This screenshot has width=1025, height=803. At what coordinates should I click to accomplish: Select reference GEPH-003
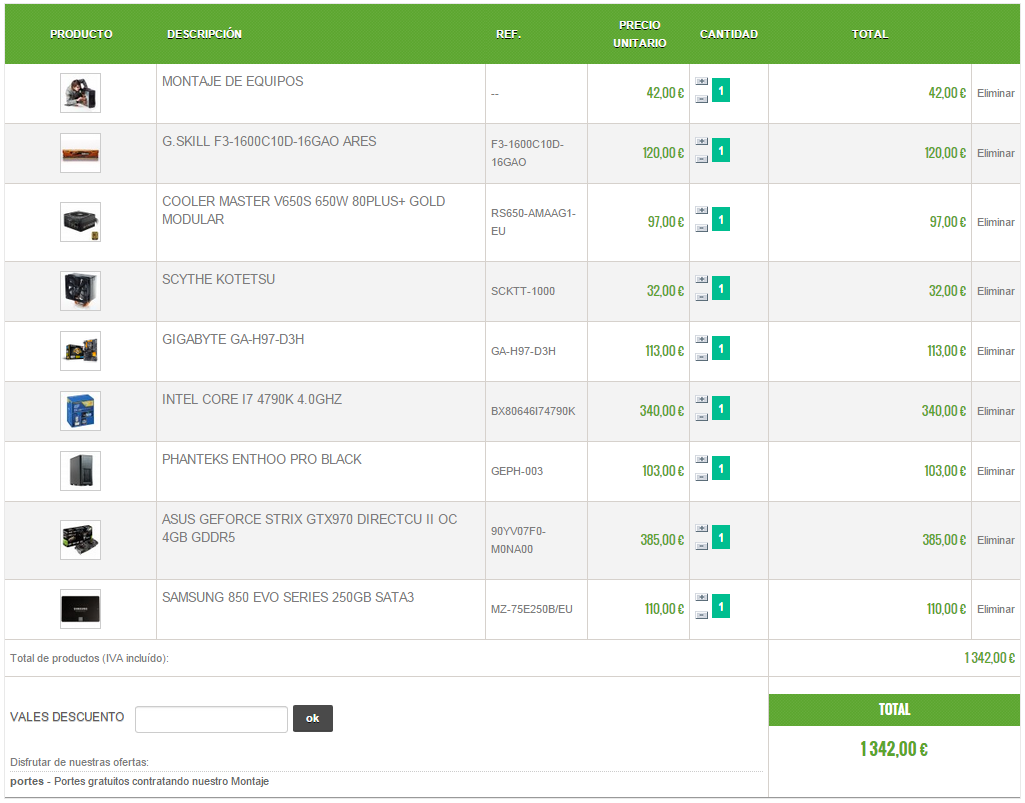[517, 471]
